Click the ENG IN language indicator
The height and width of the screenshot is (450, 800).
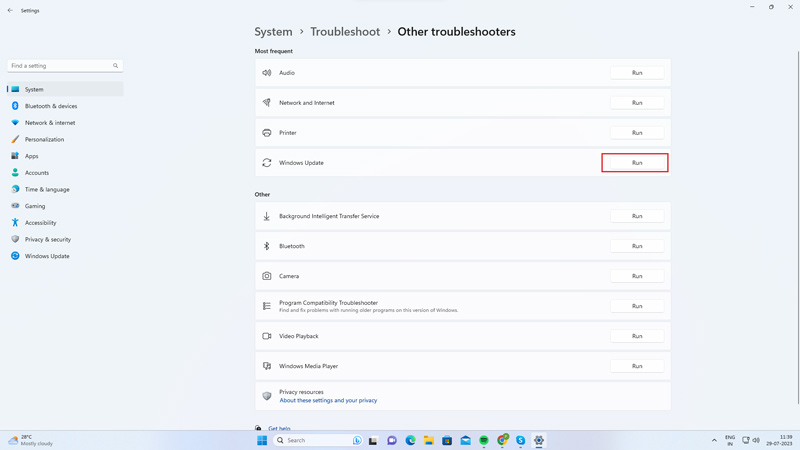pyautogui.click(x=730, y=440)
